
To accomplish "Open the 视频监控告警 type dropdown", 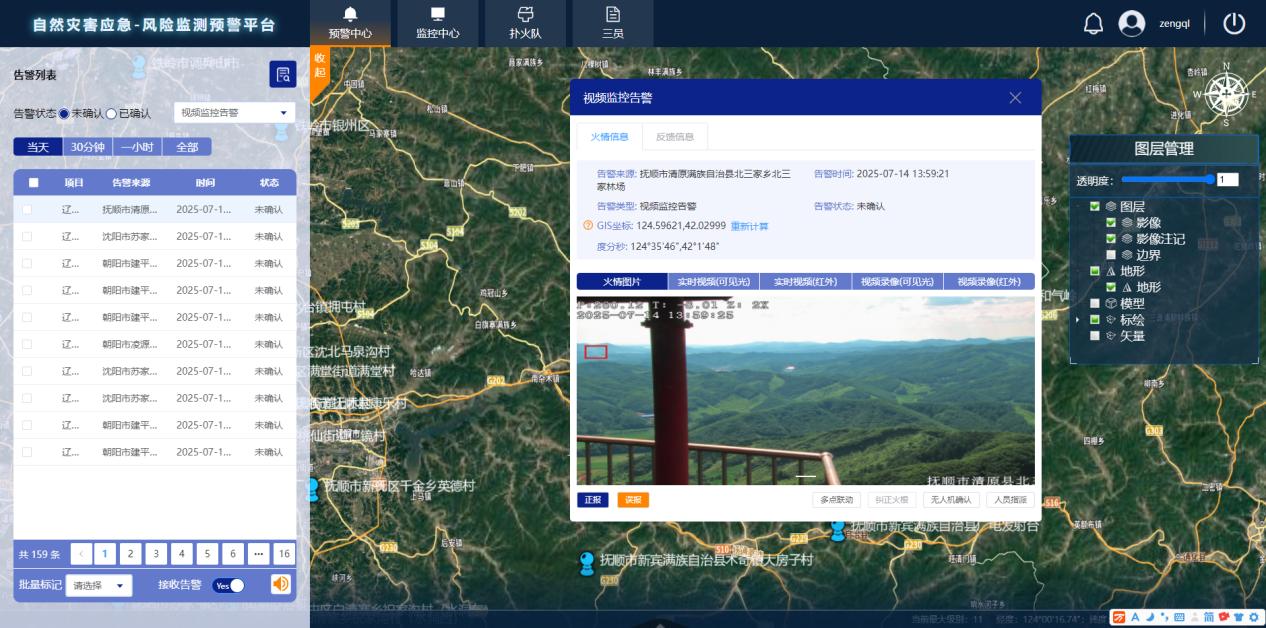I will (234, 113).
